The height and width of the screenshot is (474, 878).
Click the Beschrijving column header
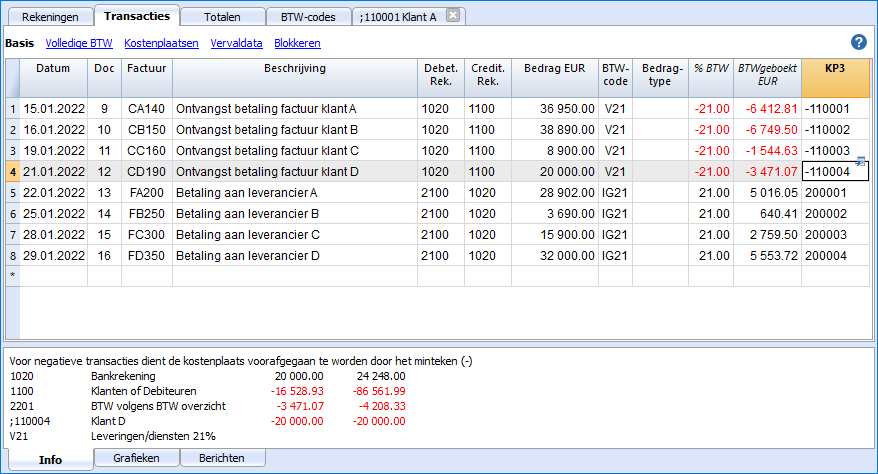295,78
